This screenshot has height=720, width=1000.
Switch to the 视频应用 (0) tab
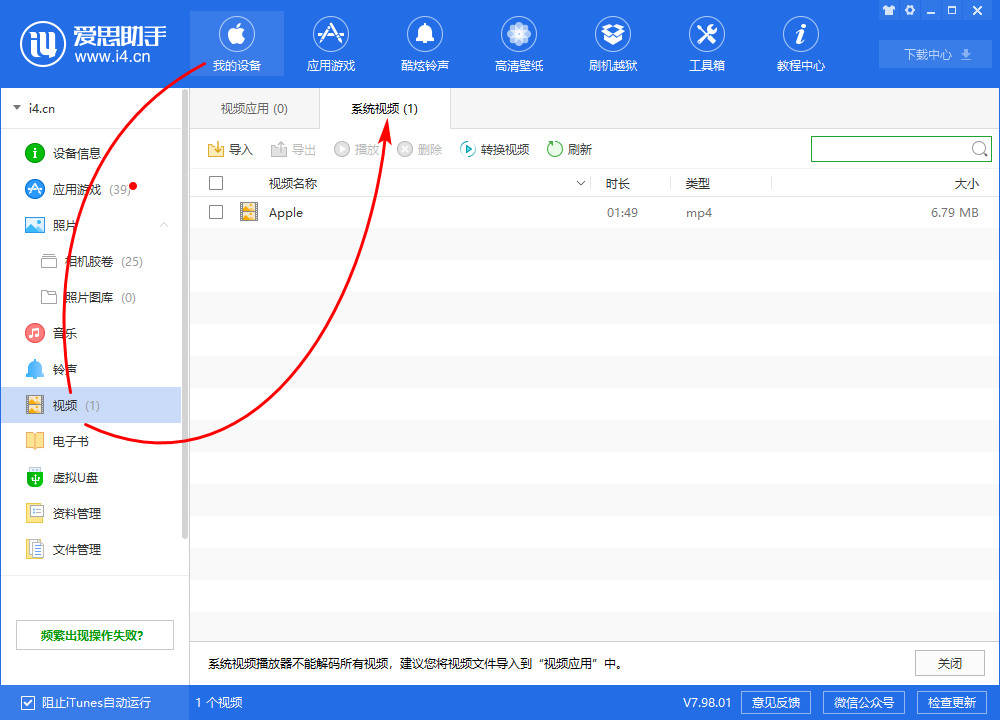(x=254, y=108)
